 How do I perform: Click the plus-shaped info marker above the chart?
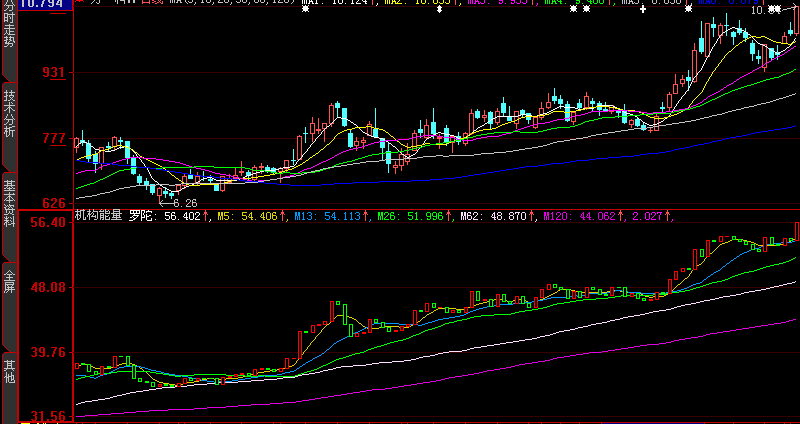pos(643,9)
